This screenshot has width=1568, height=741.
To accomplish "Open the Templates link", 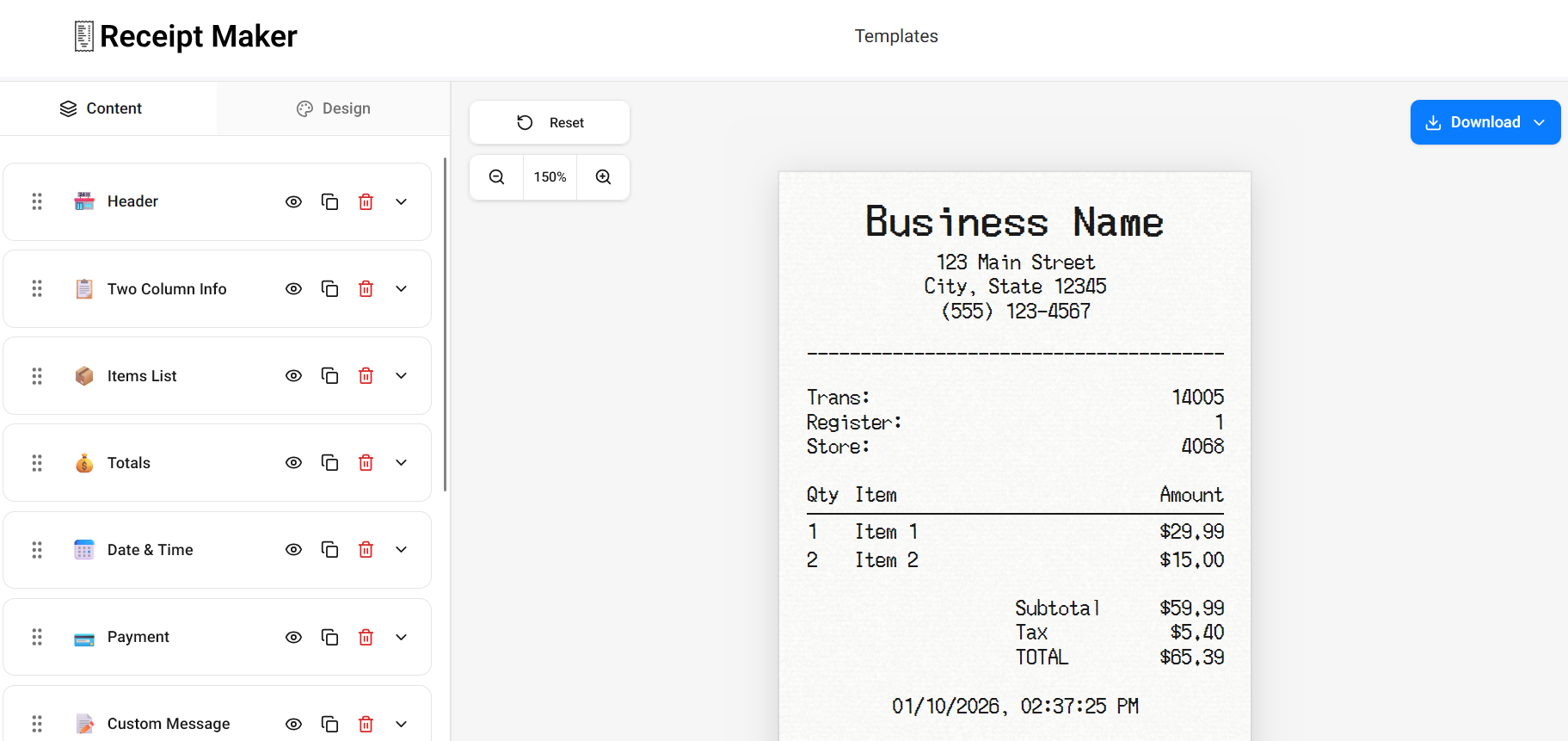I will coord(895,36).
